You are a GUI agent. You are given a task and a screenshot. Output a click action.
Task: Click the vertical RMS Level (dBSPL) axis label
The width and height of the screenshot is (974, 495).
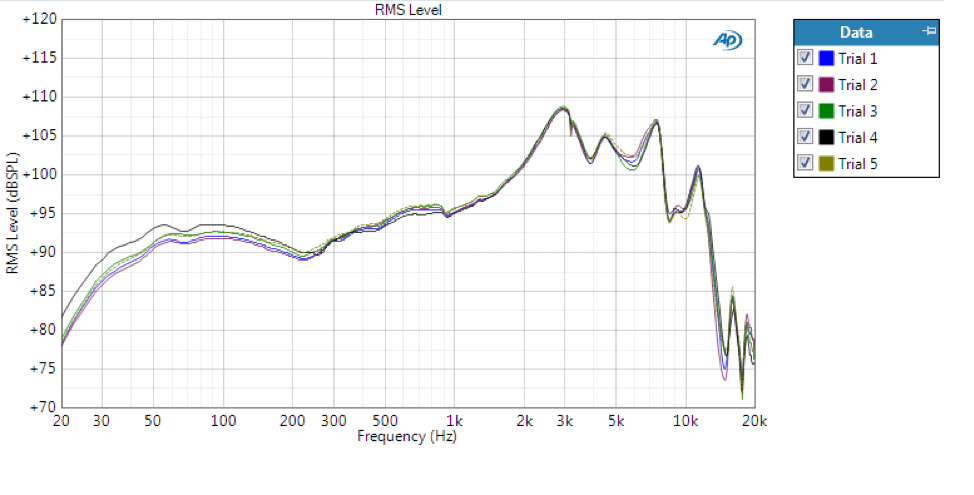click(12, 213)
